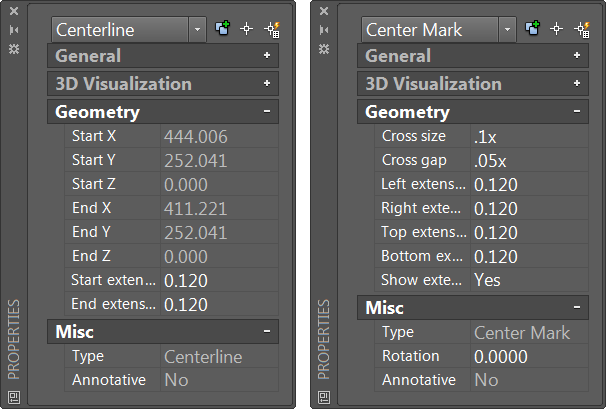Click Quick Select icon in Centerline palette

click(270, 30)
